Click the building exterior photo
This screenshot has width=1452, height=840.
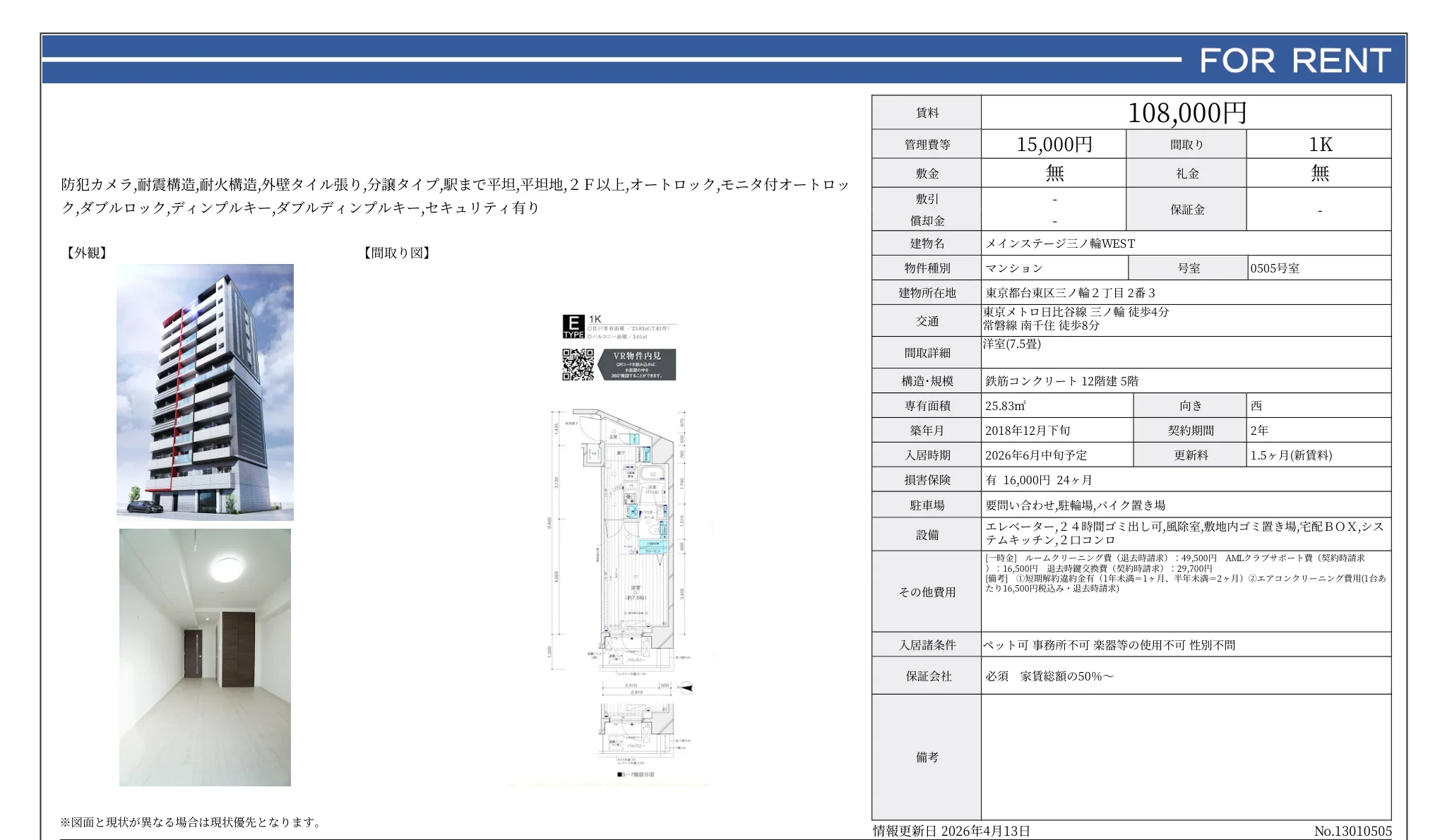(205, 392)
